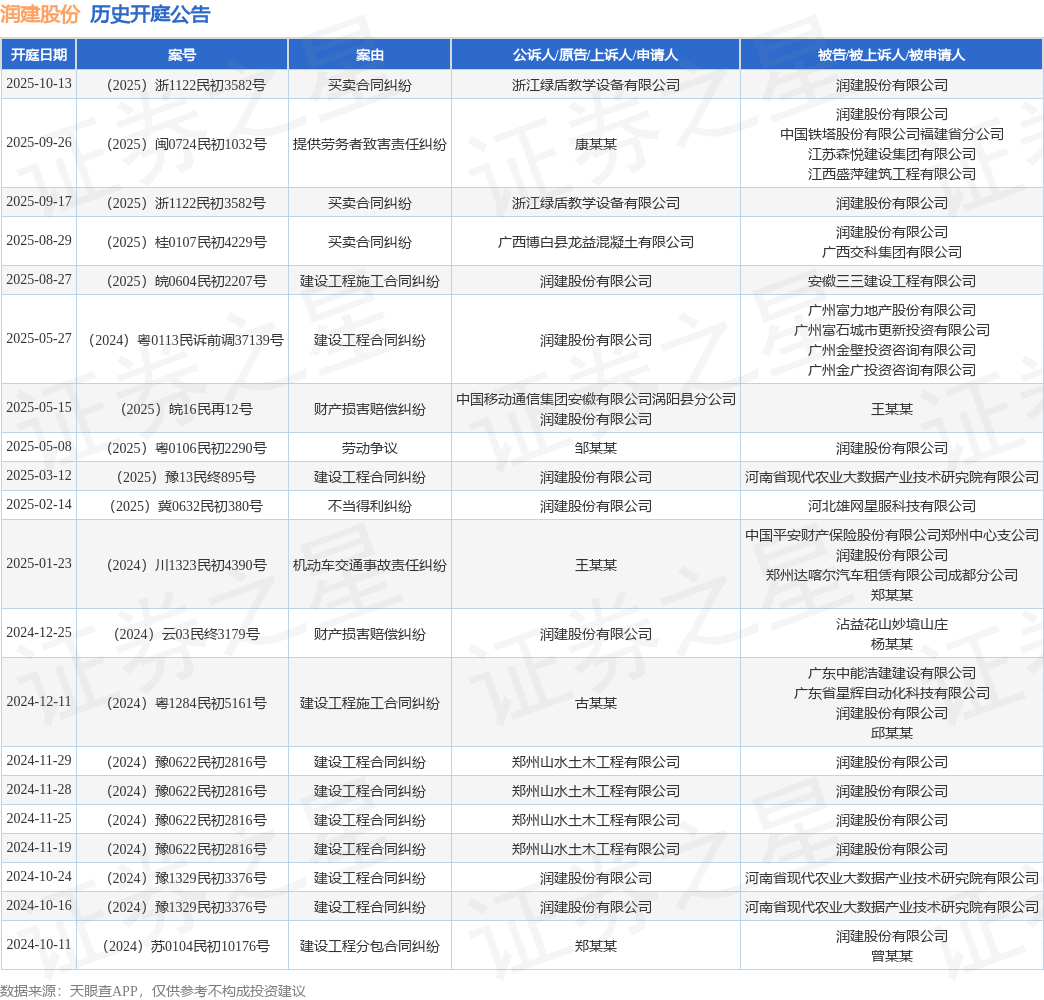Select the 被告/被上诉人/被申请人 column header
1044x1000 pixels.
[892, 55]
